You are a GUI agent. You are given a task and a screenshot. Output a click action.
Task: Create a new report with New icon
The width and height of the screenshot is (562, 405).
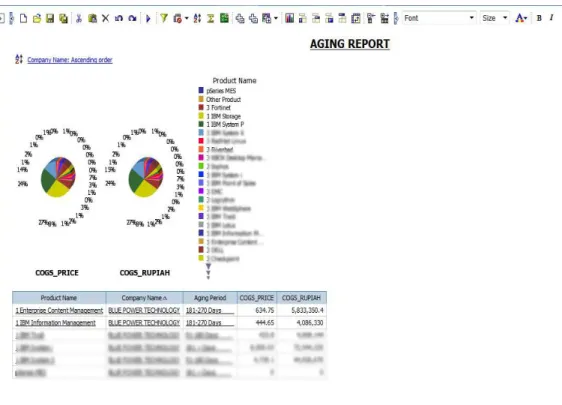click(x=24, y=18)
